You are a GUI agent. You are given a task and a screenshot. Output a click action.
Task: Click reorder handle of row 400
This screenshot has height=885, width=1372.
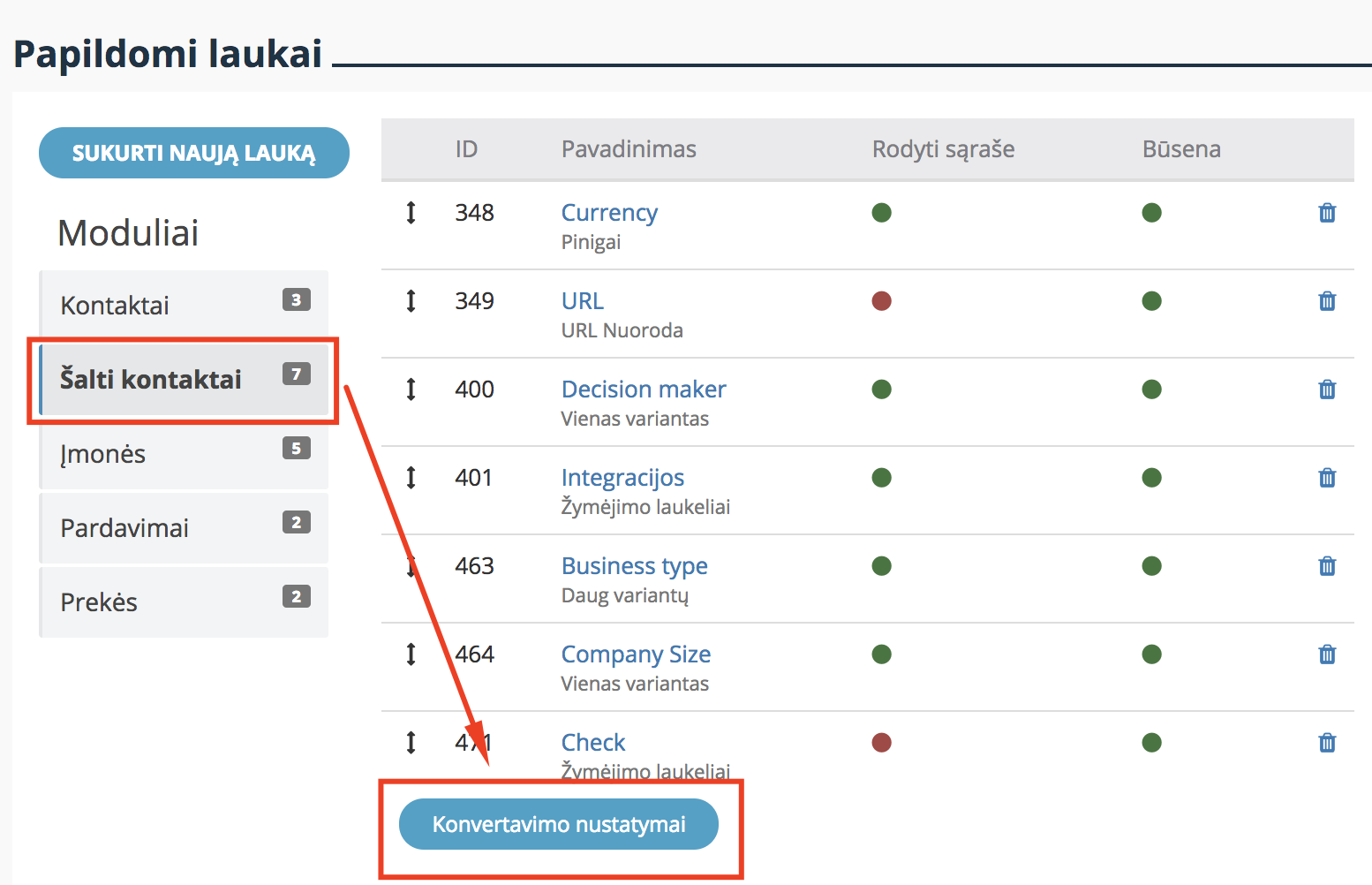pos(411,390)
